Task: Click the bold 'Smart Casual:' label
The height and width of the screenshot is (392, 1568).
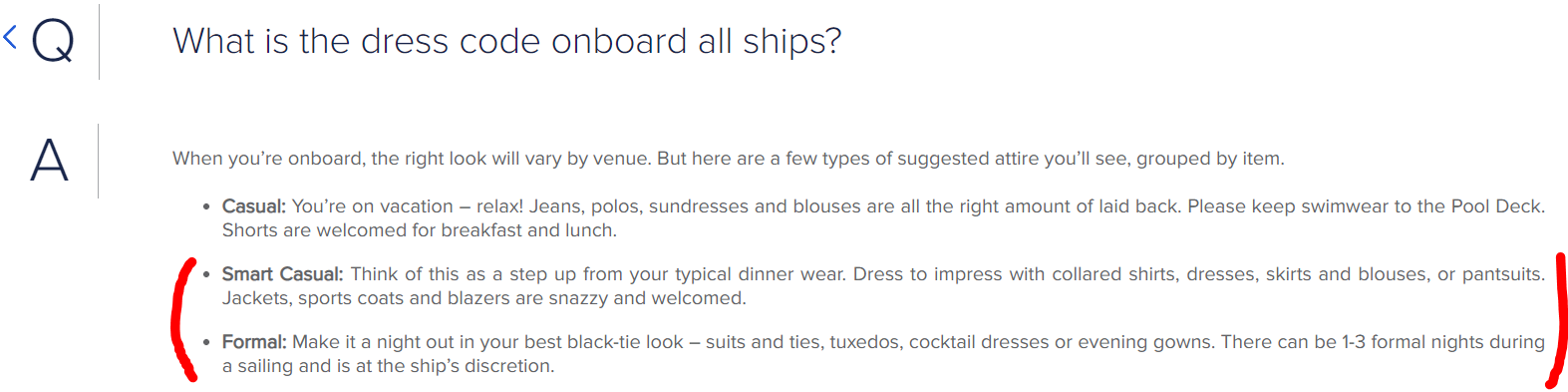Action: point(282,274)
